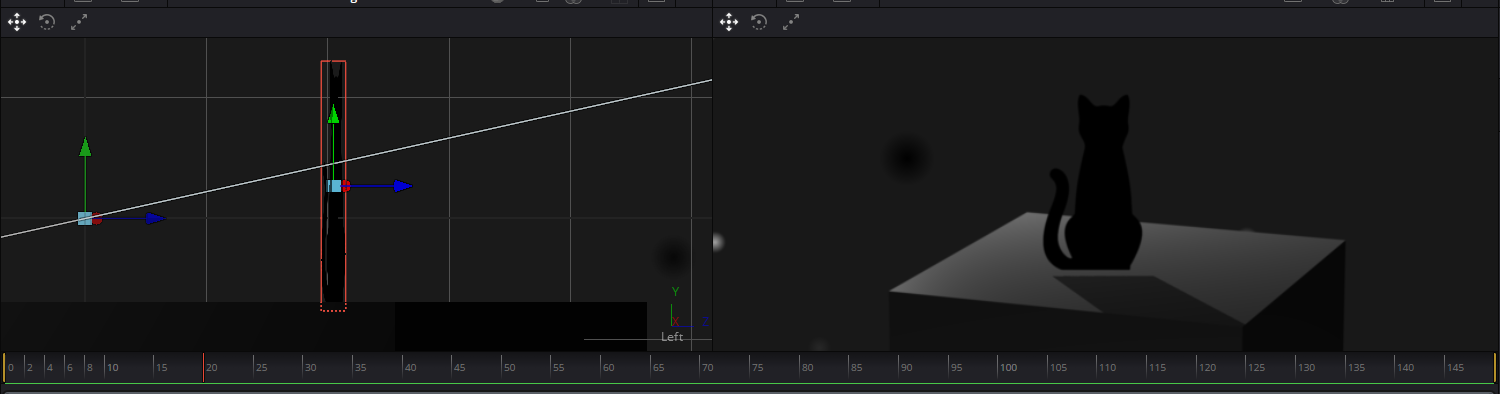Click the render range end marker near 145
The image size is (1500, 394).
point(1494,367)
